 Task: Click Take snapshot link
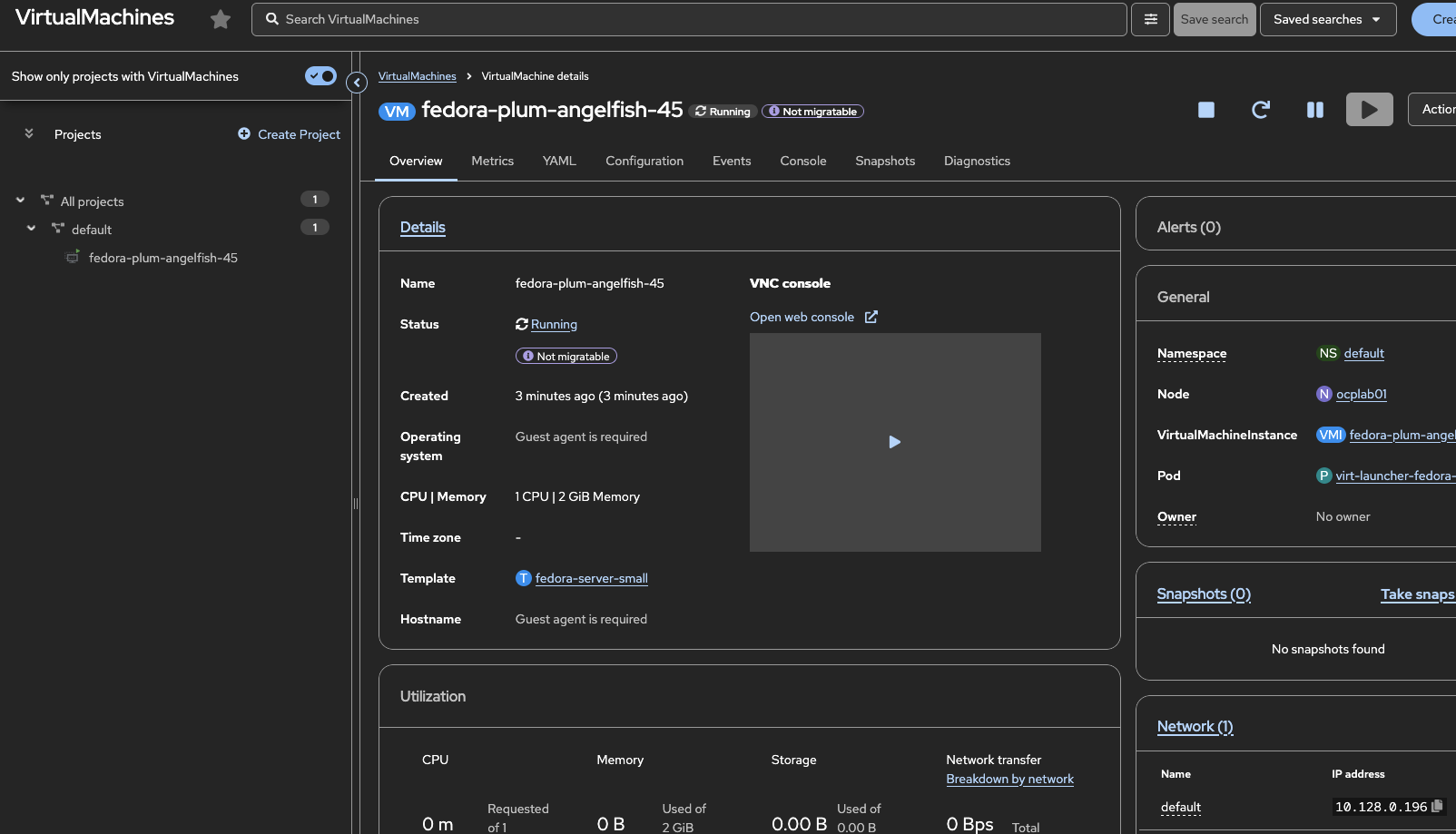click(x=1418, y=594)
